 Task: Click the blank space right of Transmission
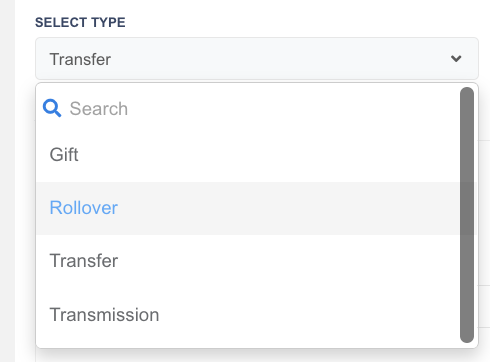[x=307, y=315]
